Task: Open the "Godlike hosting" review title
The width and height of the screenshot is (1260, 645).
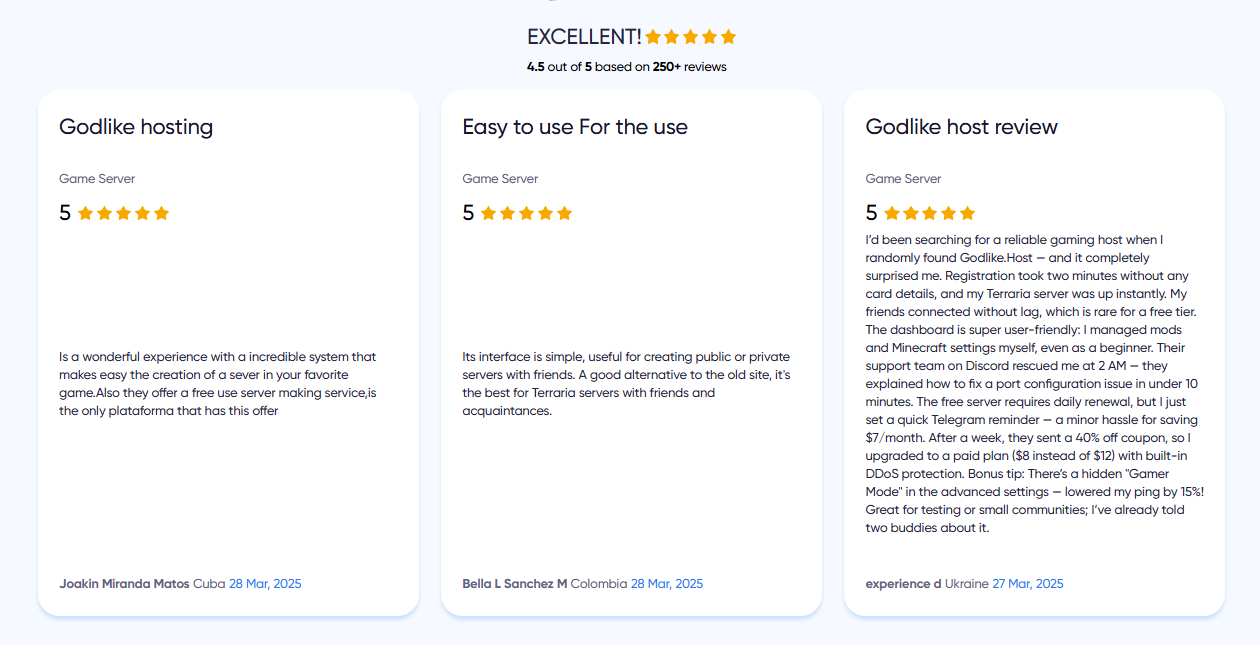Action: point(136,127)
